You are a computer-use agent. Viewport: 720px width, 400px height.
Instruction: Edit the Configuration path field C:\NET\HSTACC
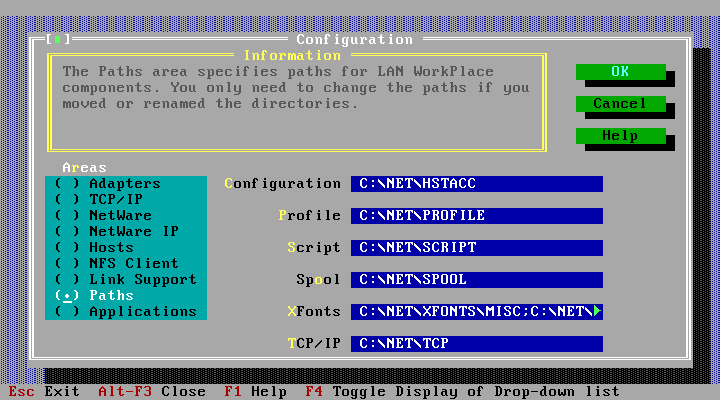click(477, 184)
